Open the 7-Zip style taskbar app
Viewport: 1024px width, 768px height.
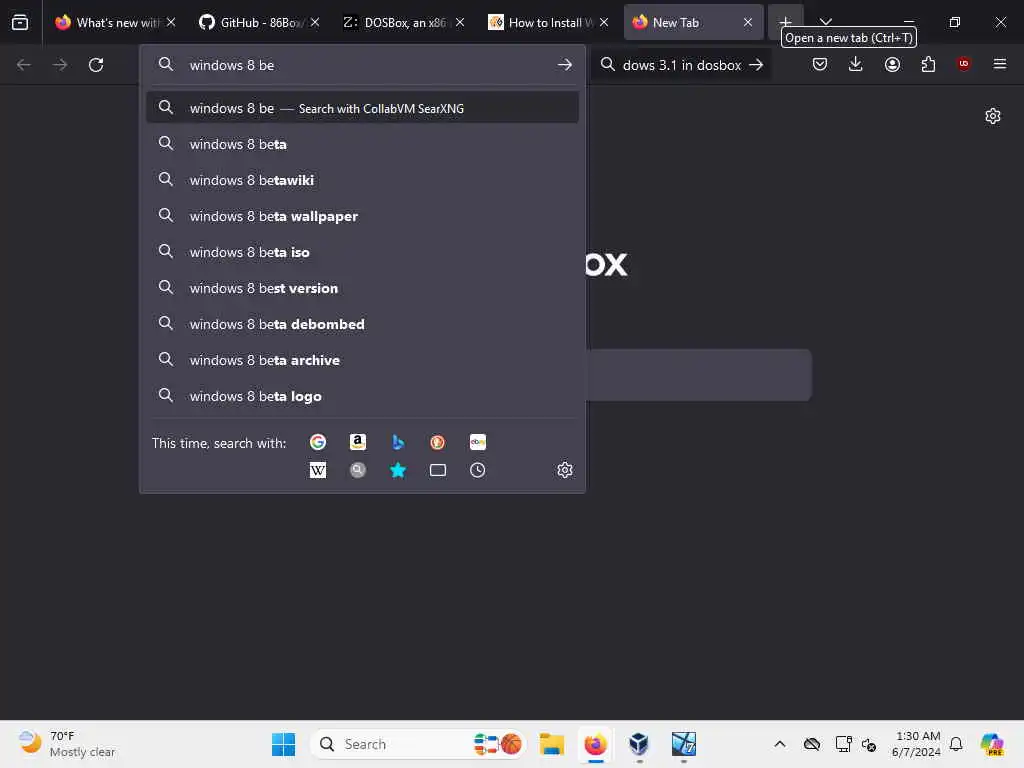click(684, 744)
